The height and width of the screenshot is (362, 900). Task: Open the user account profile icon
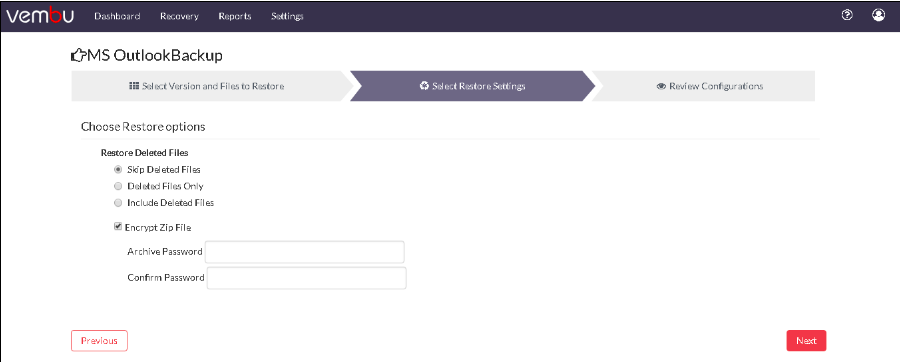878,15
